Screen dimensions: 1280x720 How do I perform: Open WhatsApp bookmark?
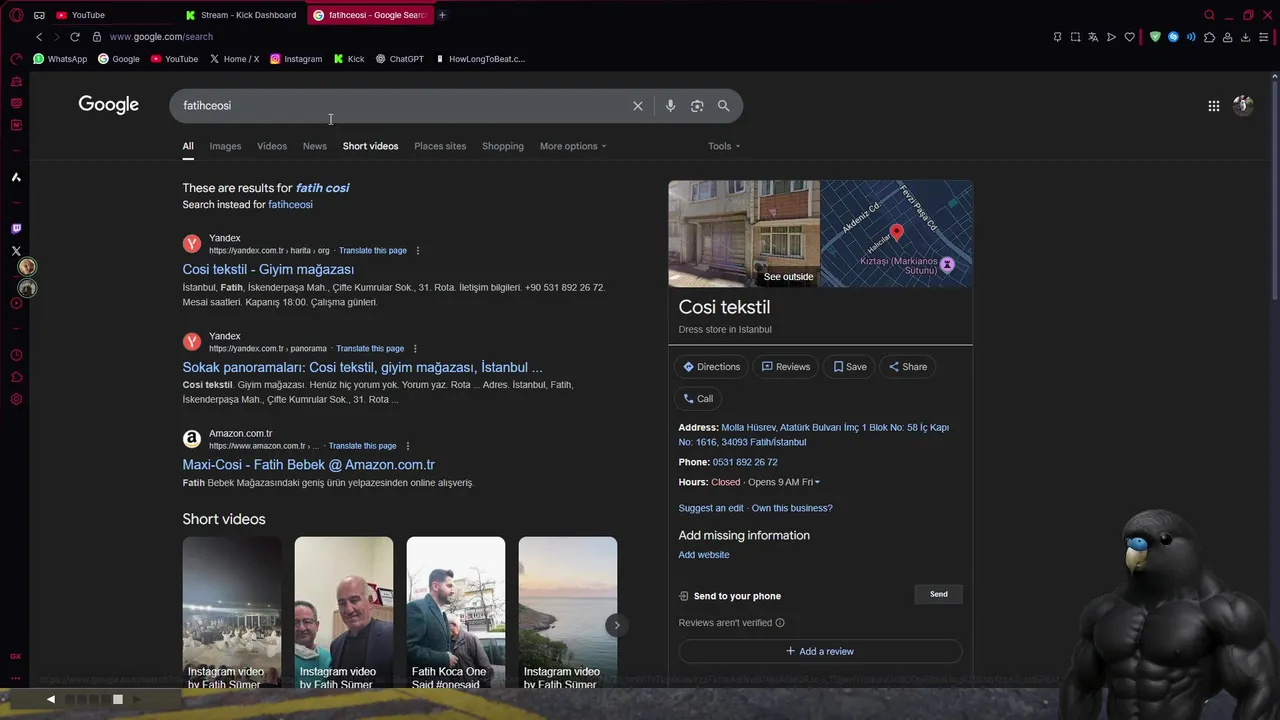(x=60, y=59)
